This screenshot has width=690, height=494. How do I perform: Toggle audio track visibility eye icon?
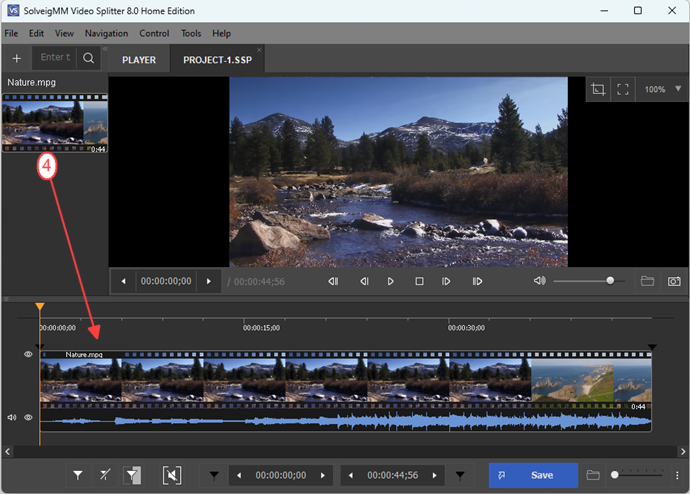(x=28, y=418)
